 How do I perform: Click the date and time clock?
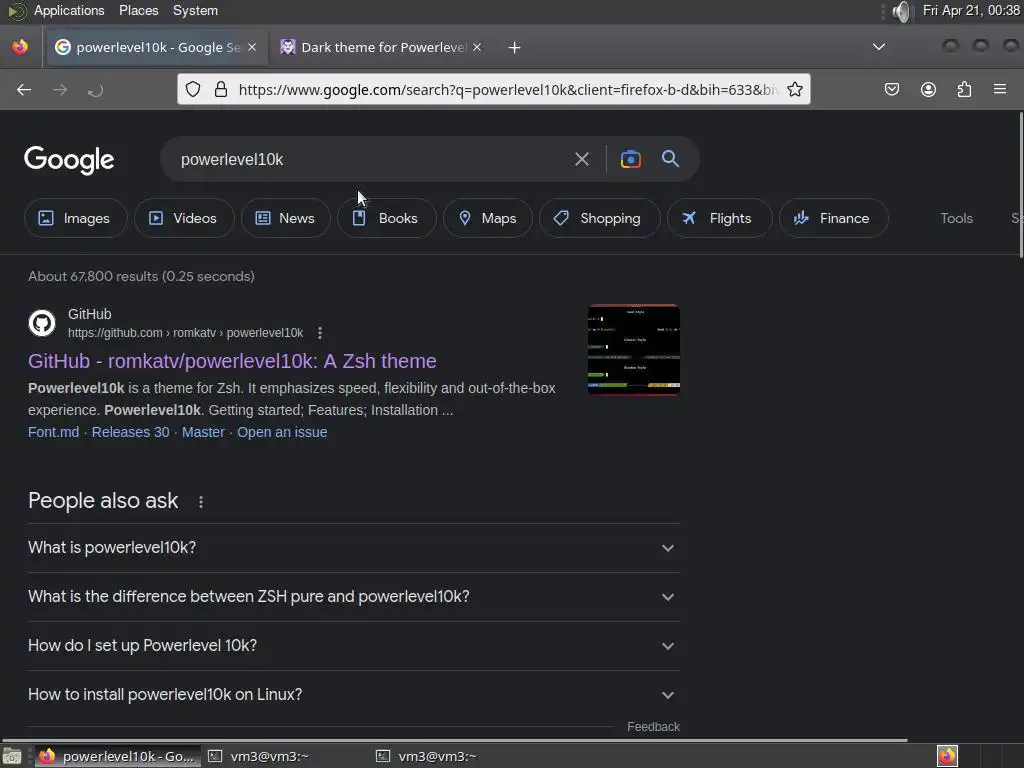971,10
